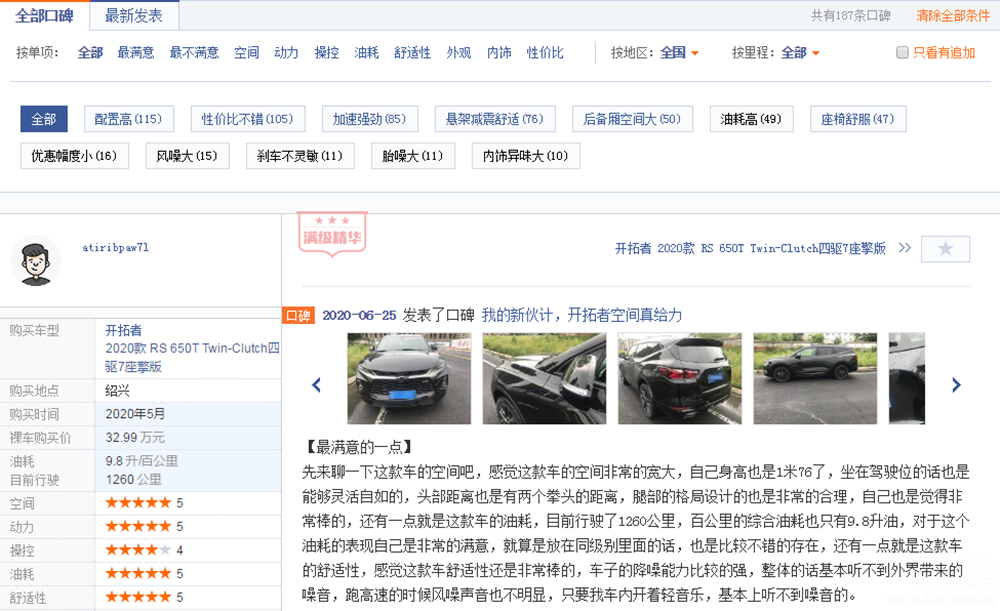Viewport: 1000px width, 611px height.
Task: Click the 满级精华 stamp badge
Action: click(331, 231)
